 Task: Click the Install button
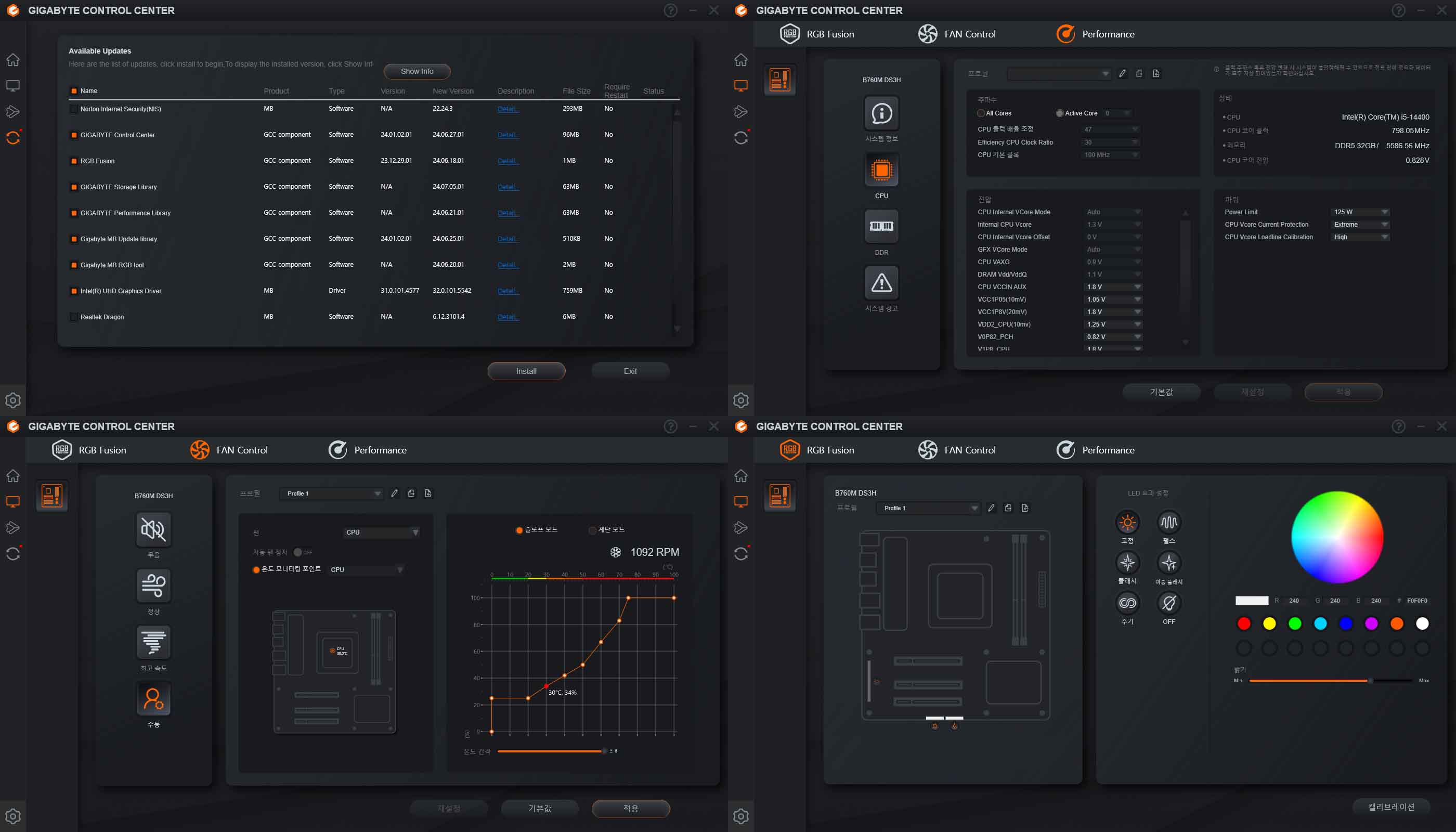pyautogui.click(x=526, y=371)
